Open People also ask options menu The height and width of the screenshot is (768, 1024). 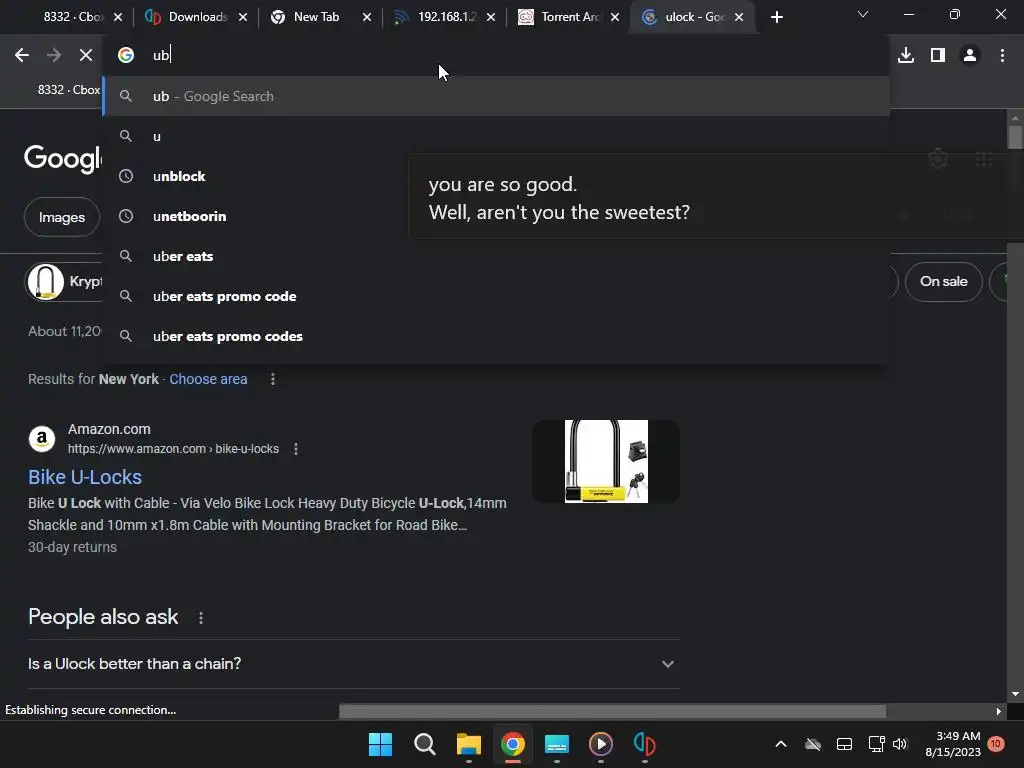point(200,618)
